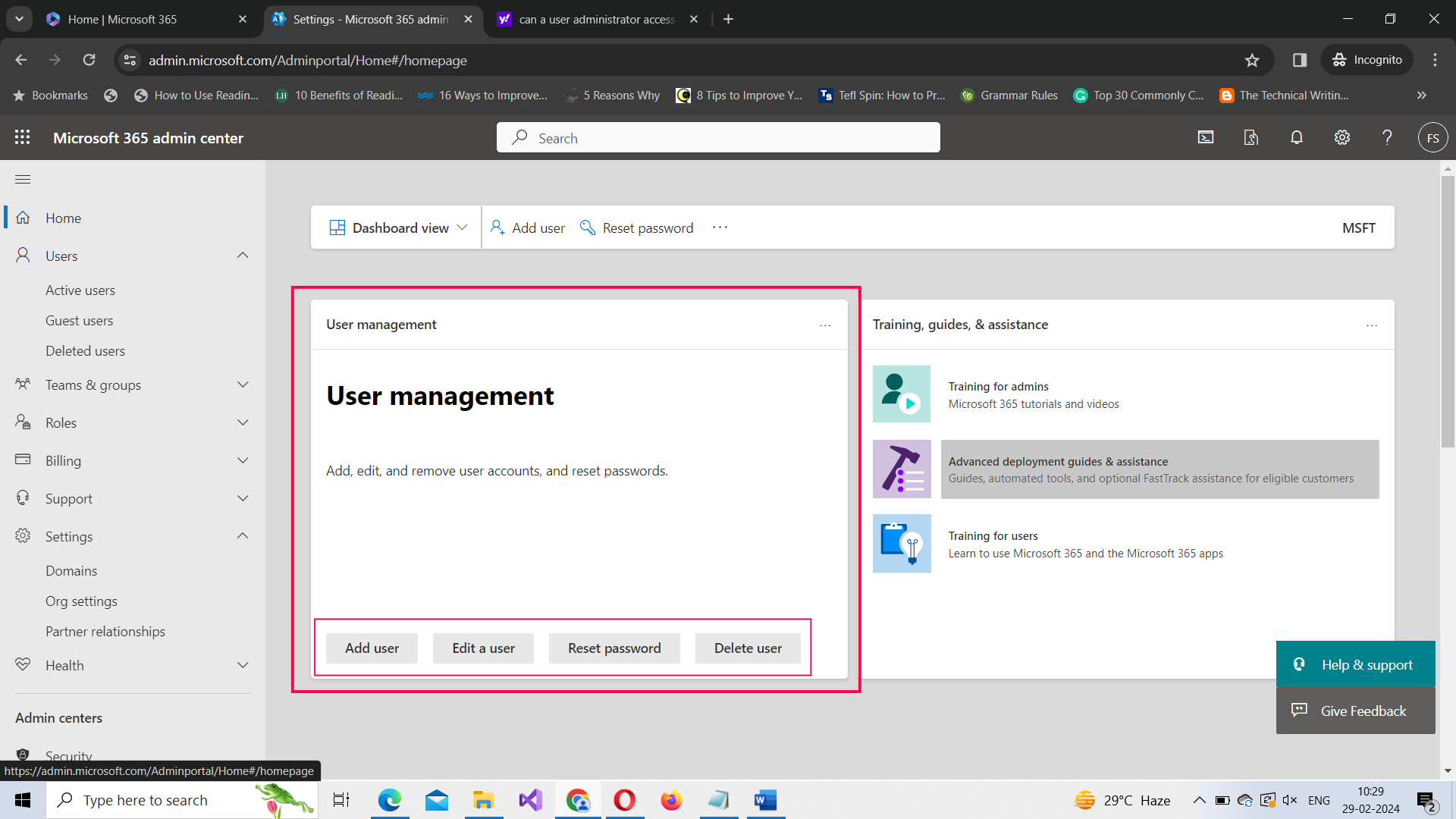This screenshot has width=1456, height=819.
Task: Open the Settings gear in the admin top bar
Action: [x=1341, y=137]
